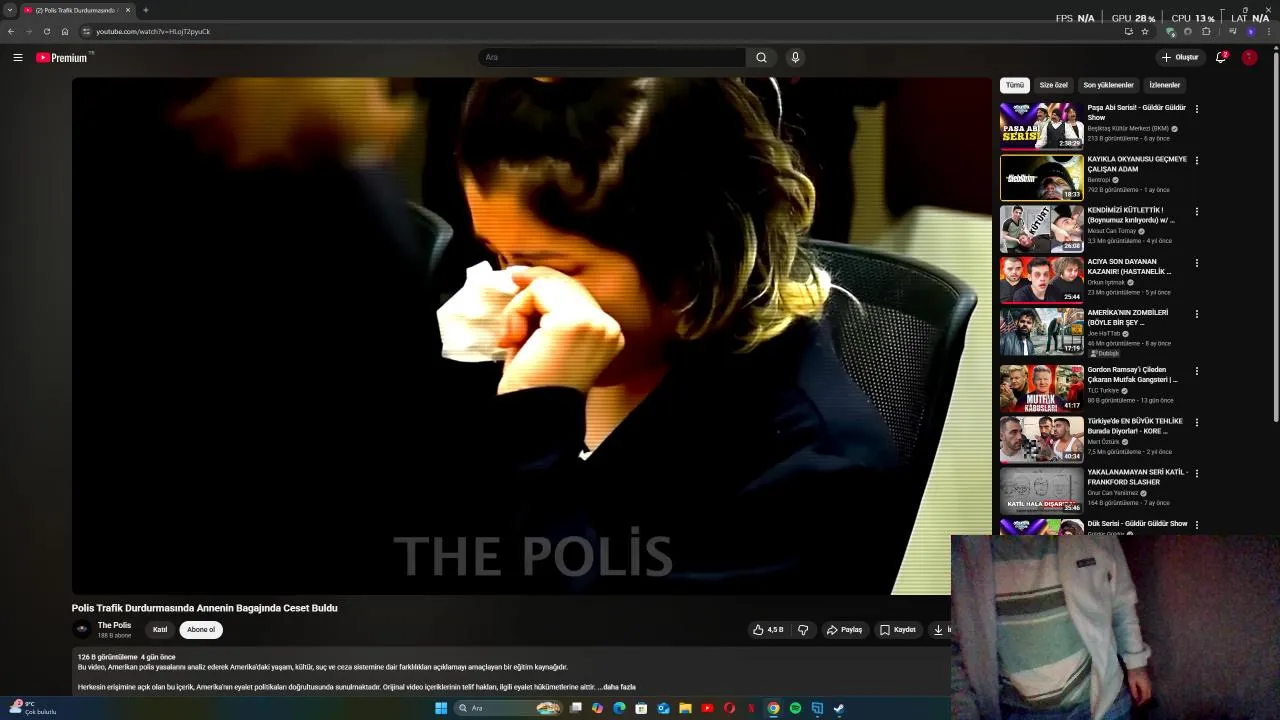Open the Paşa Abi Serisi video thumbnail
Viewport: 1280px width, 720px height.
point(1041,126)
